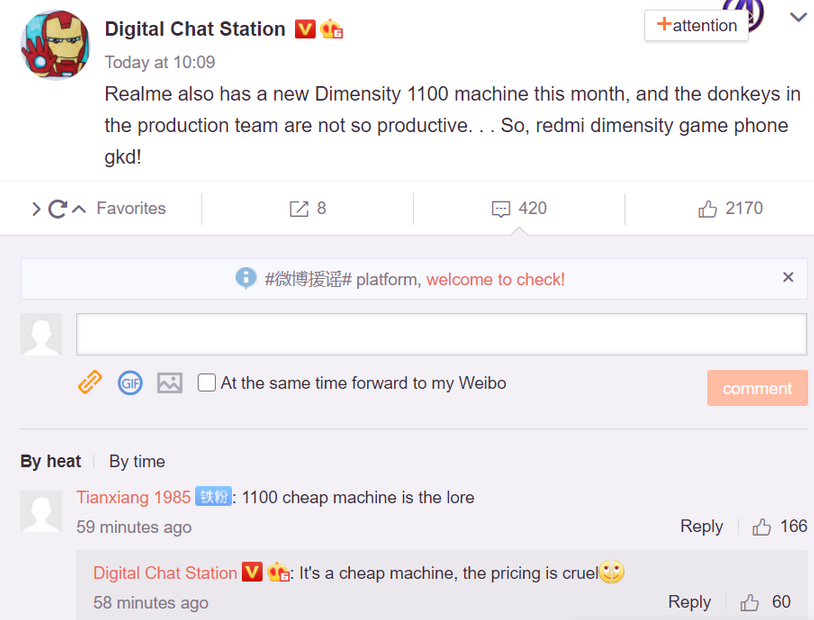Like Digital Chat Station's reply with 60 likes
Image resolution: width=814 pixels, height=620 pixels.
pos(750,602)
